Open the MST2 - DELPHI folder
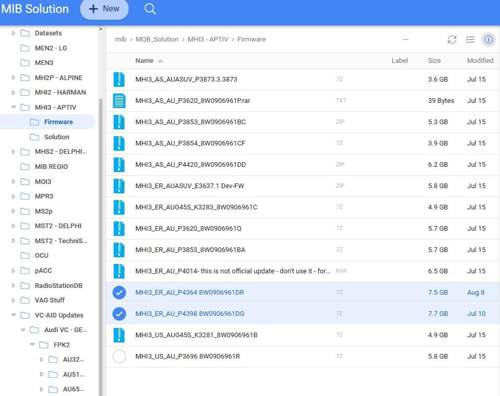The height and width of the screenshot is (396, 500). coord(58,226)
